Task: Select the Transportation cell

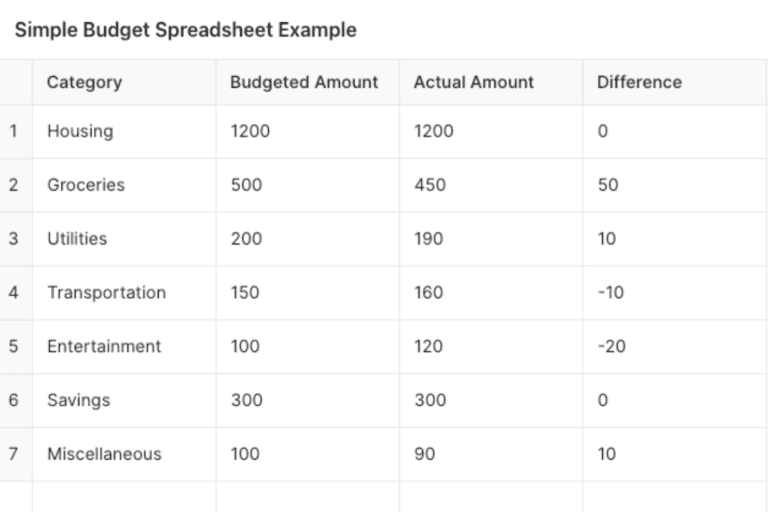Action: click(106, 293)
